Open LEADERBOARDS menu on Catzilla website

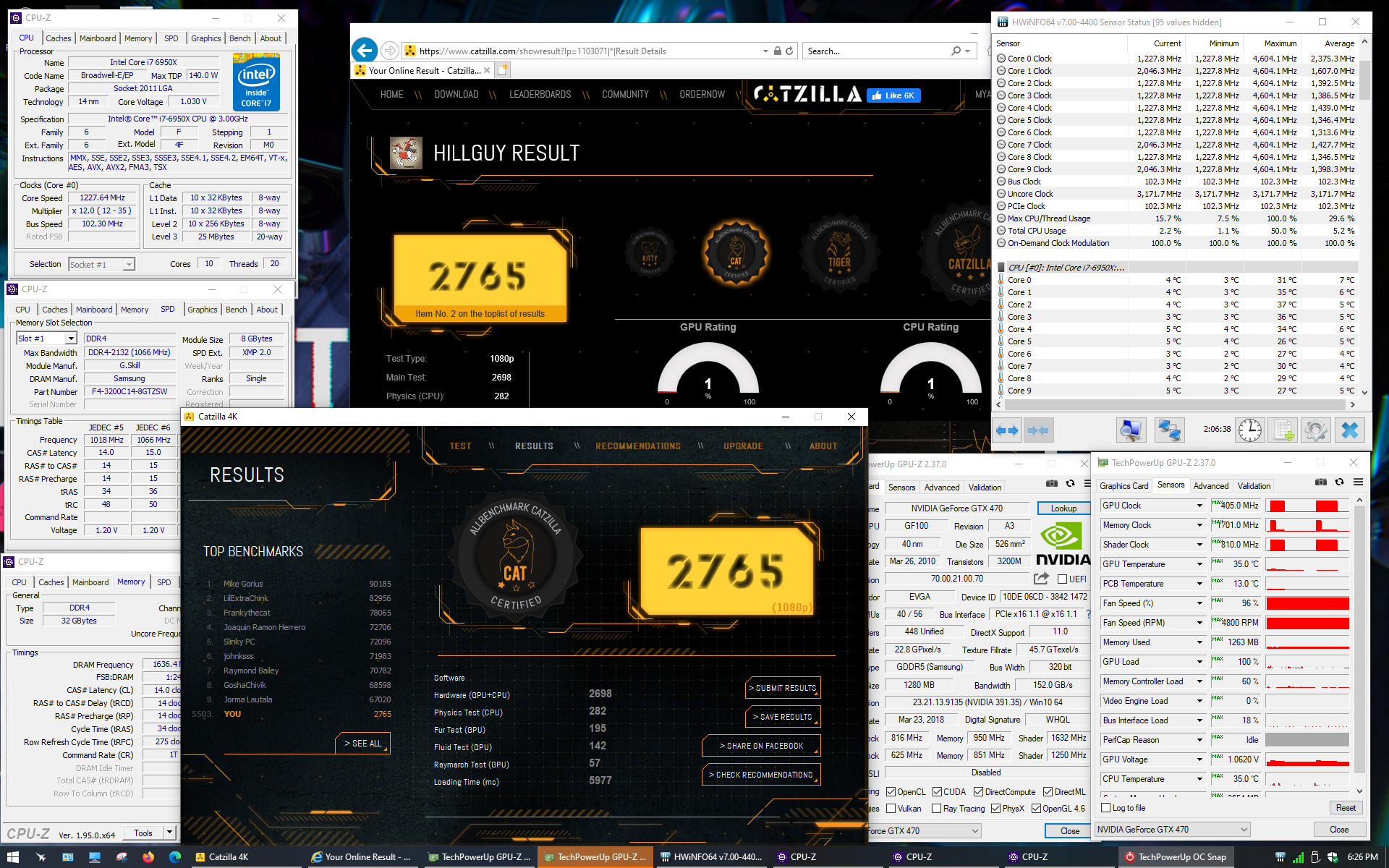coord(540,95)
